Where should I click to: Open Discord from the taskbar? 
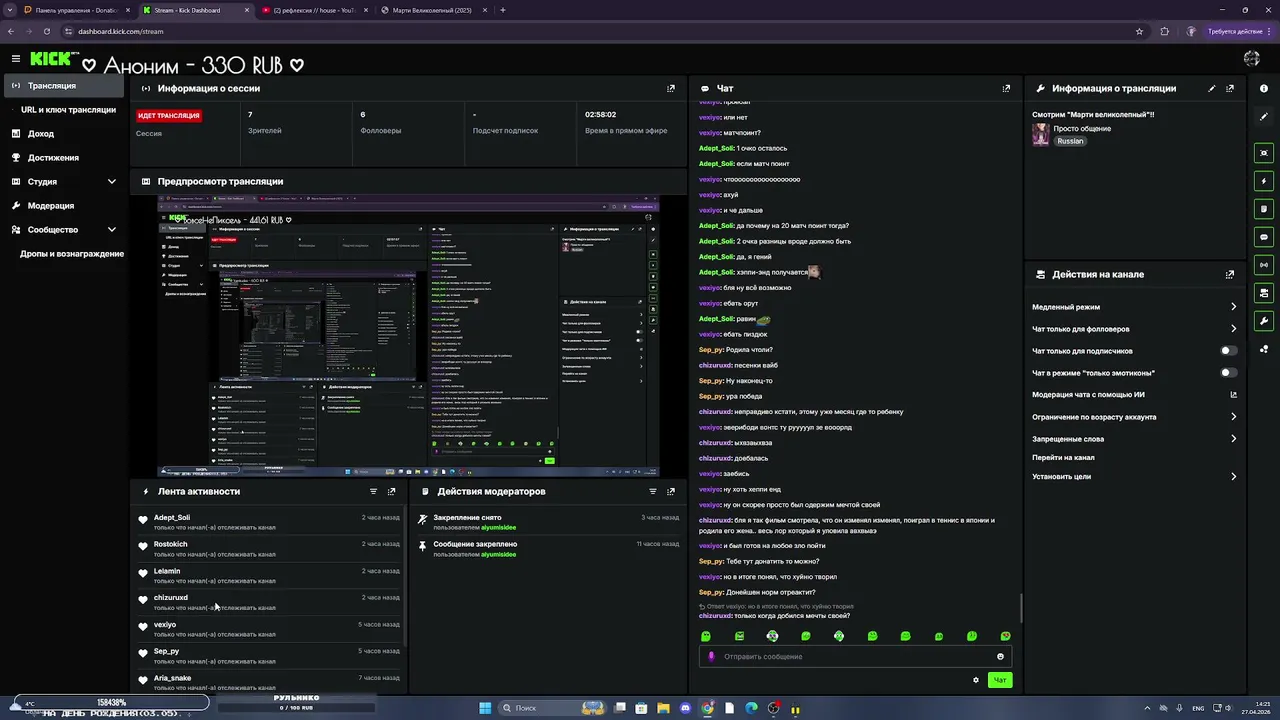point(685,708)
